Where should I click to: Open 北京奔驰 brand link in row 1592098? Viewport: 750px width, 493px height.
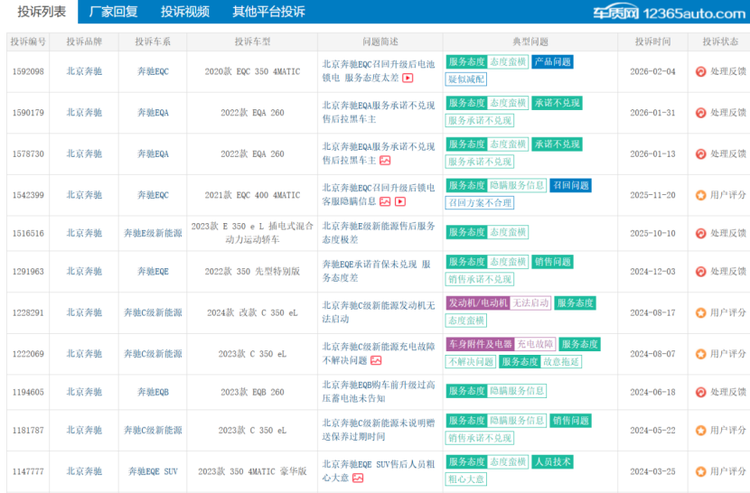tap(84, 71)
